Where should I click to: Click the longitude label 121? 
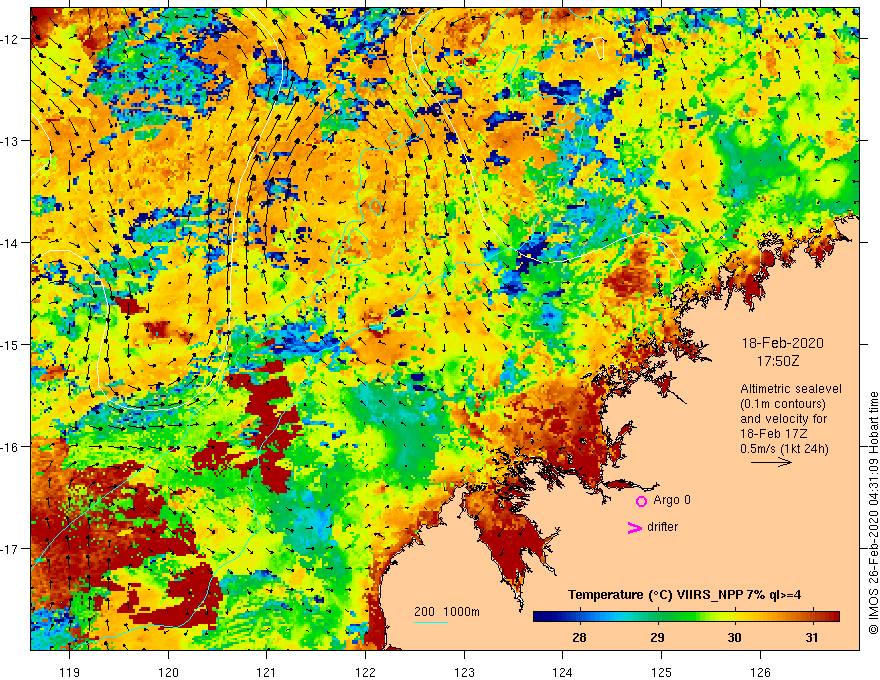coord(266,672)
